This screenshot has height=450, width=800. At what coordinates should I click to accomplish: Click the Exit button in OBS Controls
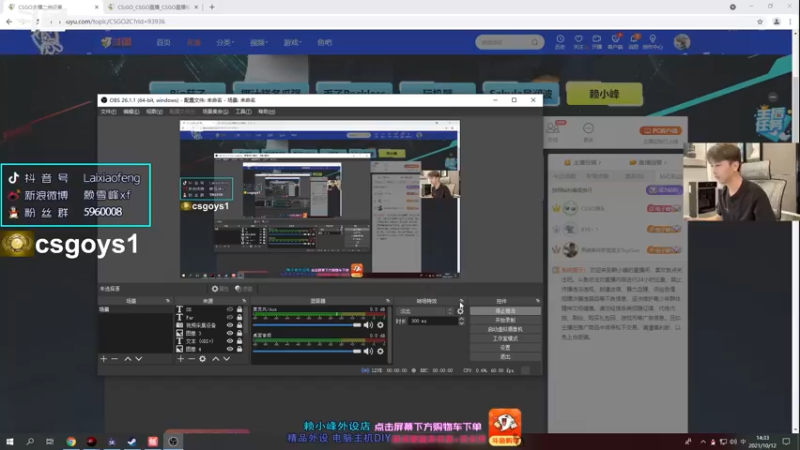pyautogui.click(x=505, y=357)
